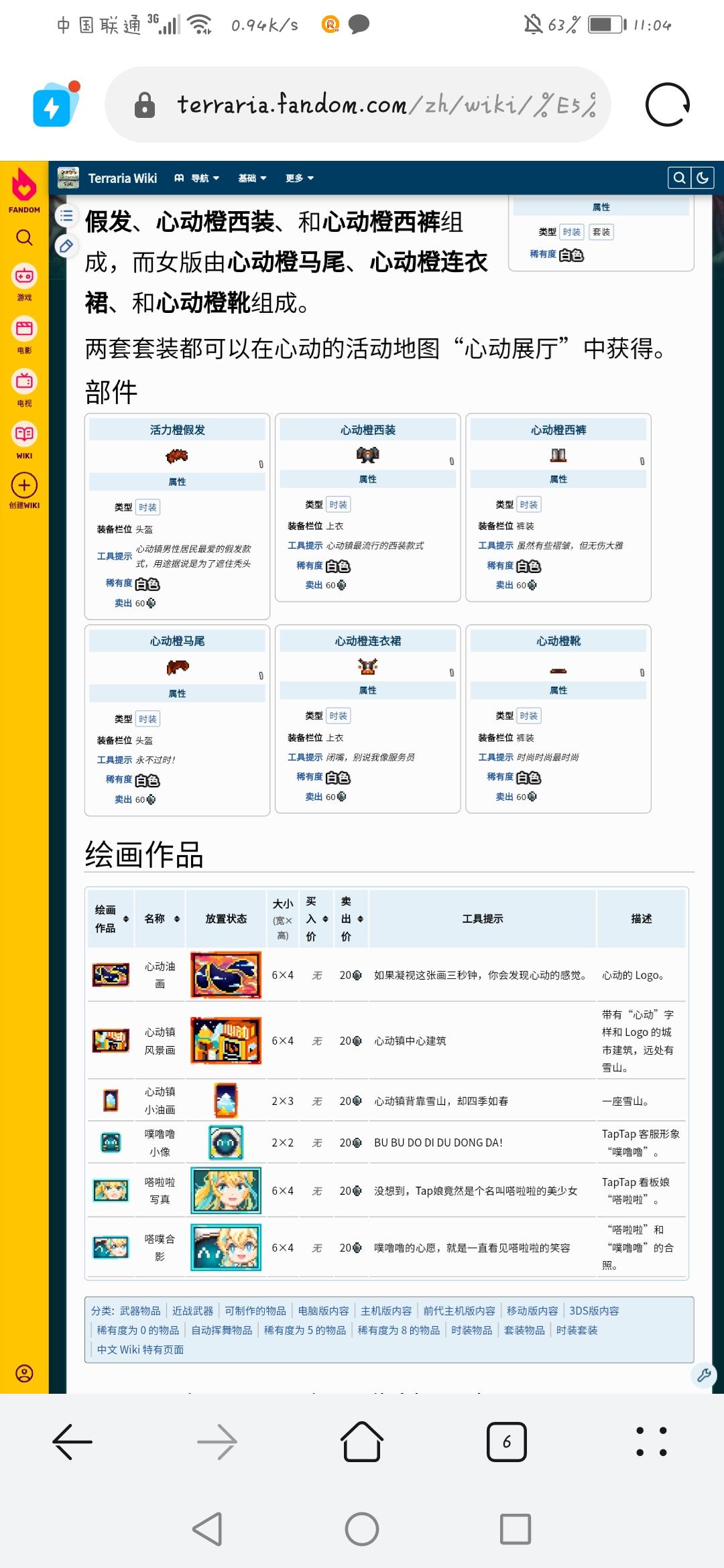Open category 近战武器
The width and height of the screenshot is (724, 1568).
point(192,1311)
